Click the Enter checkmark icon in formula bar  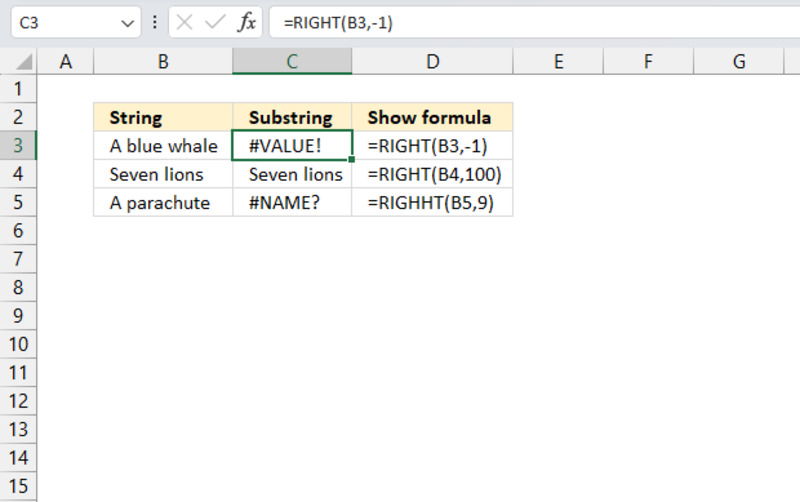[x=215, y=22]
